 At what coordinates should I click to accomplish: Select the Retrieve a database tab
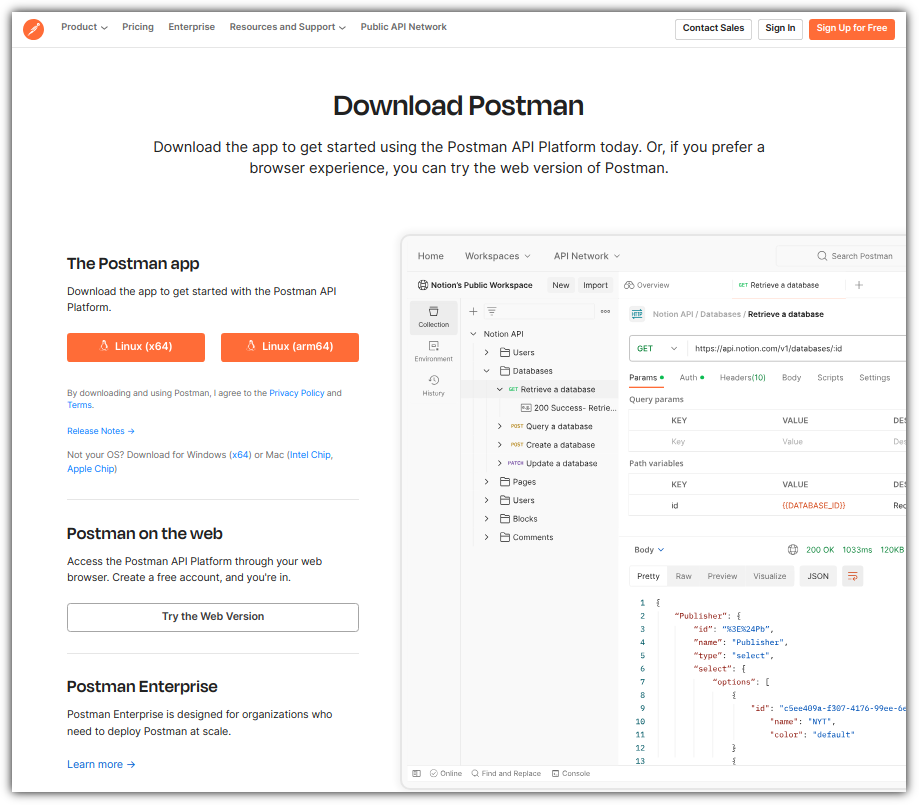[779, 285]
